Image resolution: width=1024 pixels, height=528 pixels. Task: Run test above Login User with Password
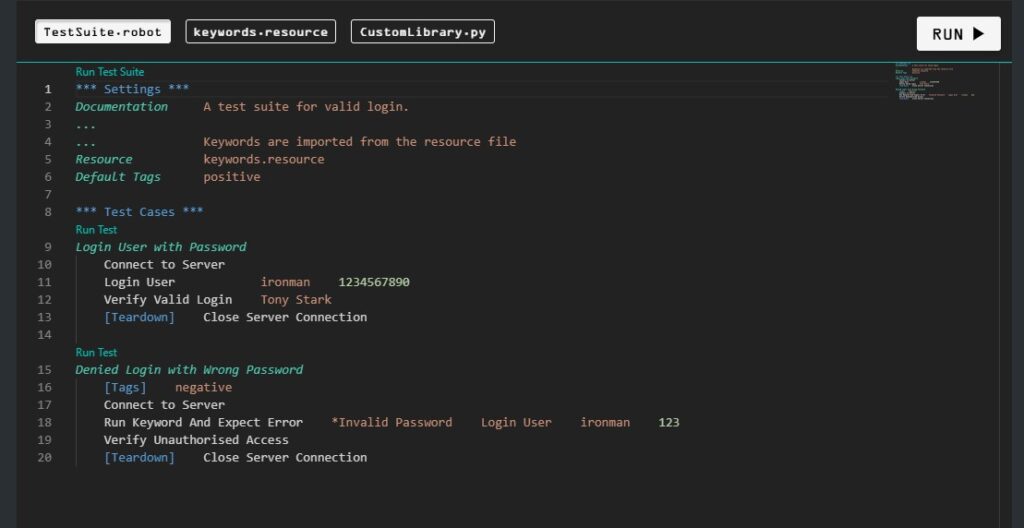[x=96, y=230]
